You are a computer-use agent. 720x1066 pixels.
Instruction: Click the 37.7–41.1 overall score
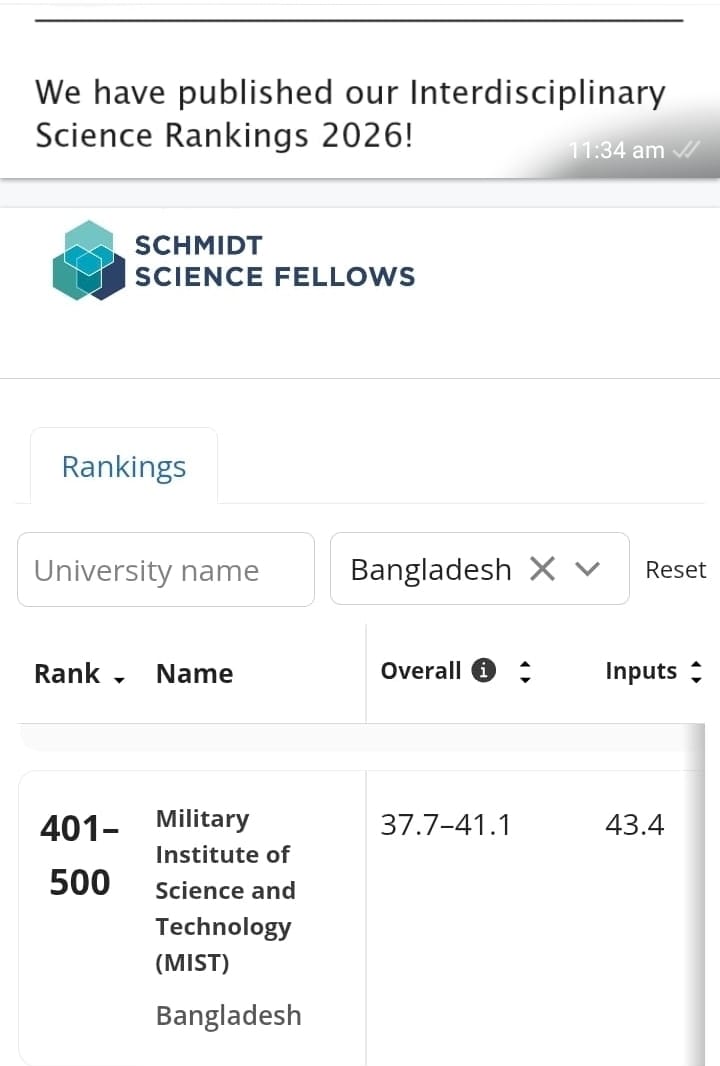pos(446,825)
